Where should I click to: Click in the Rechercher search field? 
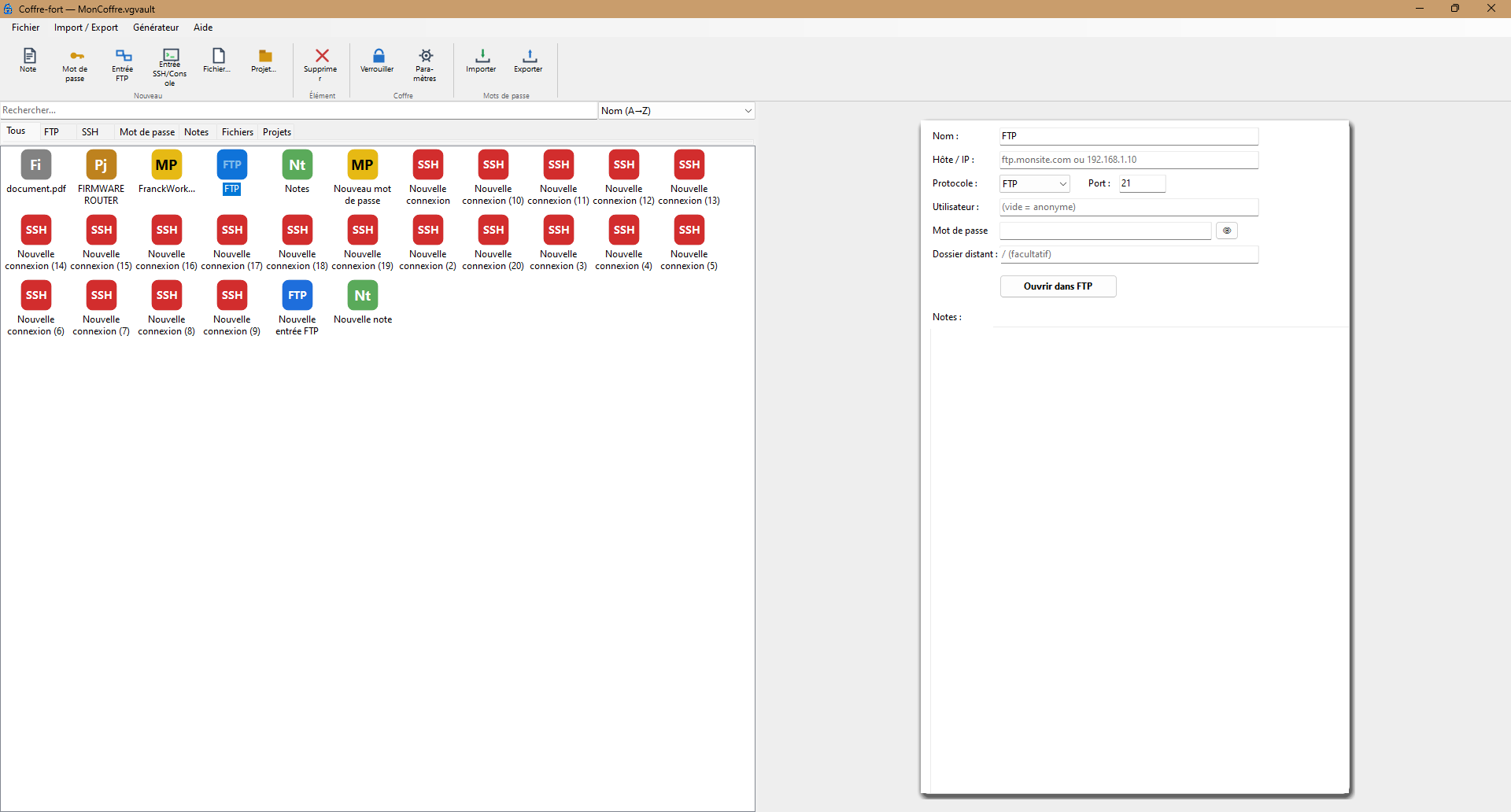pyautogui.click(x=299, y=110)
